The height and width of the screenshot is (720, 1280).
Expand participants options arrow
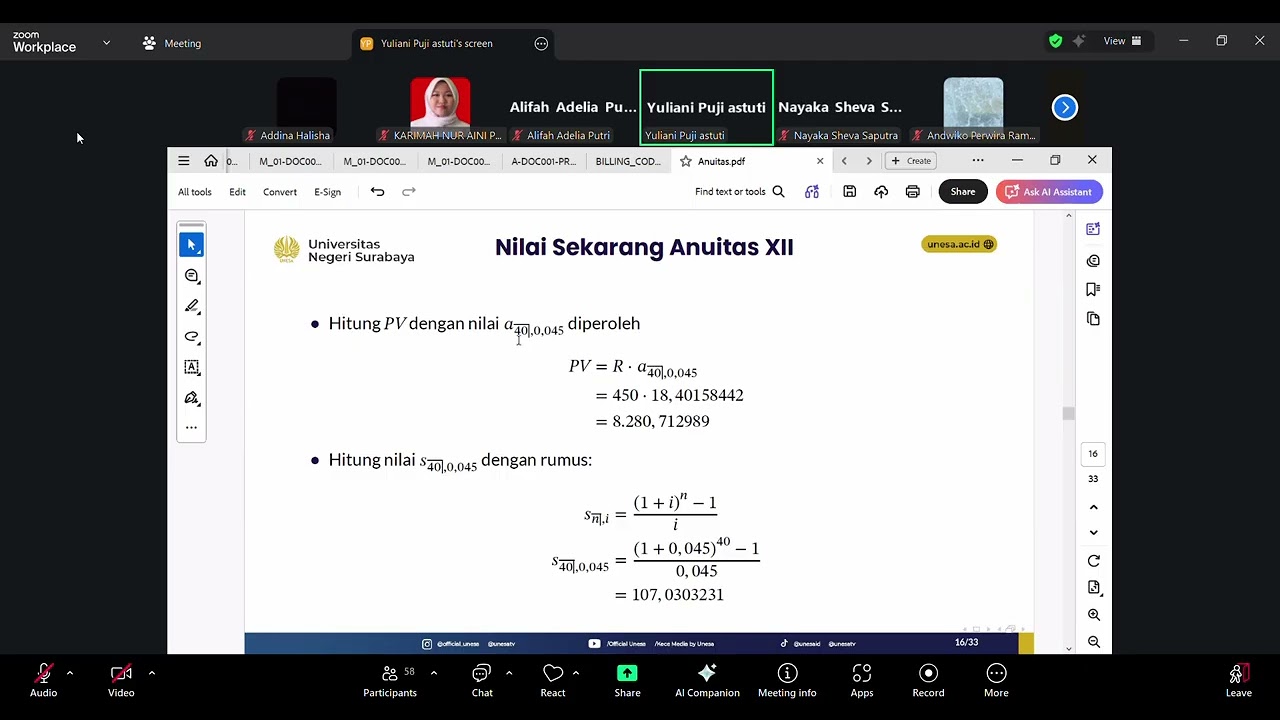click(x=433, y=673)
